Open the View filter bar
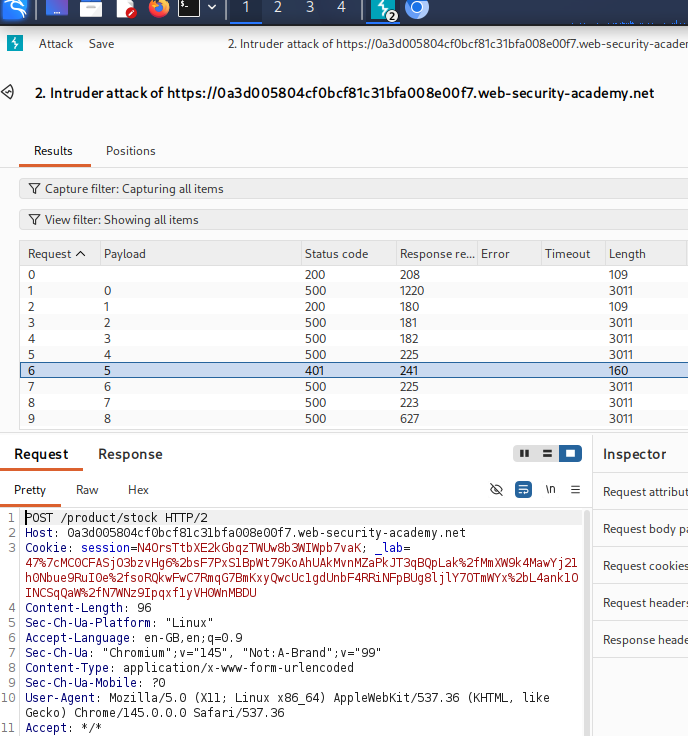 353,220
